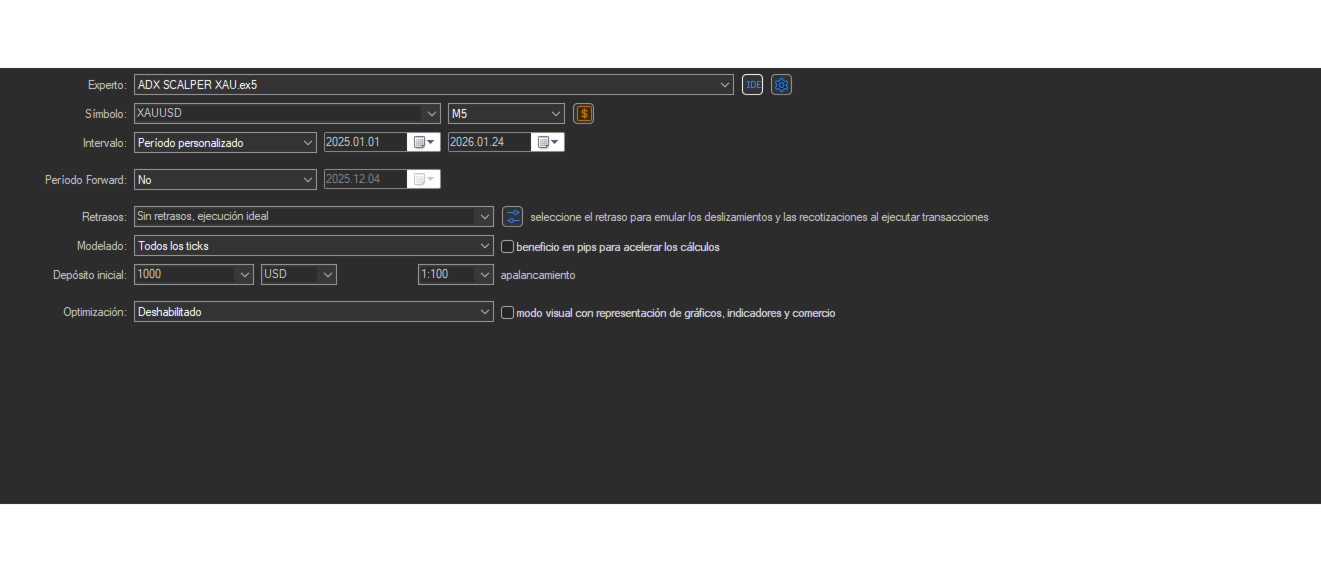1321x579 pixels.
Task: Open Período Forward dropdown
Action: coord(308,179)
